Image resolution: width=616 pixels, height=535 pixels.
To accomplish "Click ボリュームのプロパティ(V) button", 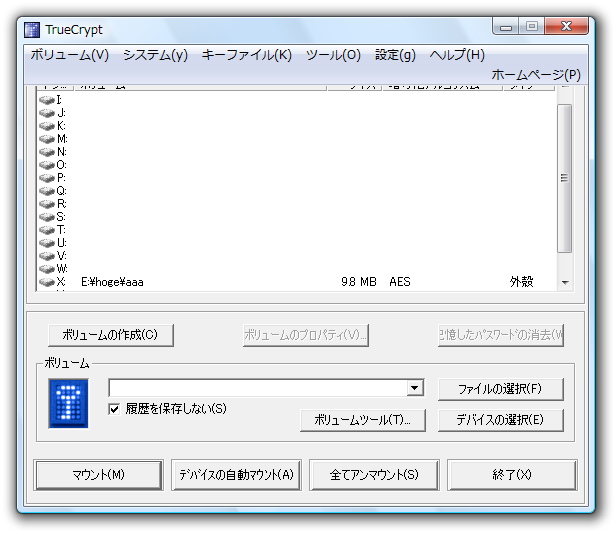I will [x=306, y=335].
